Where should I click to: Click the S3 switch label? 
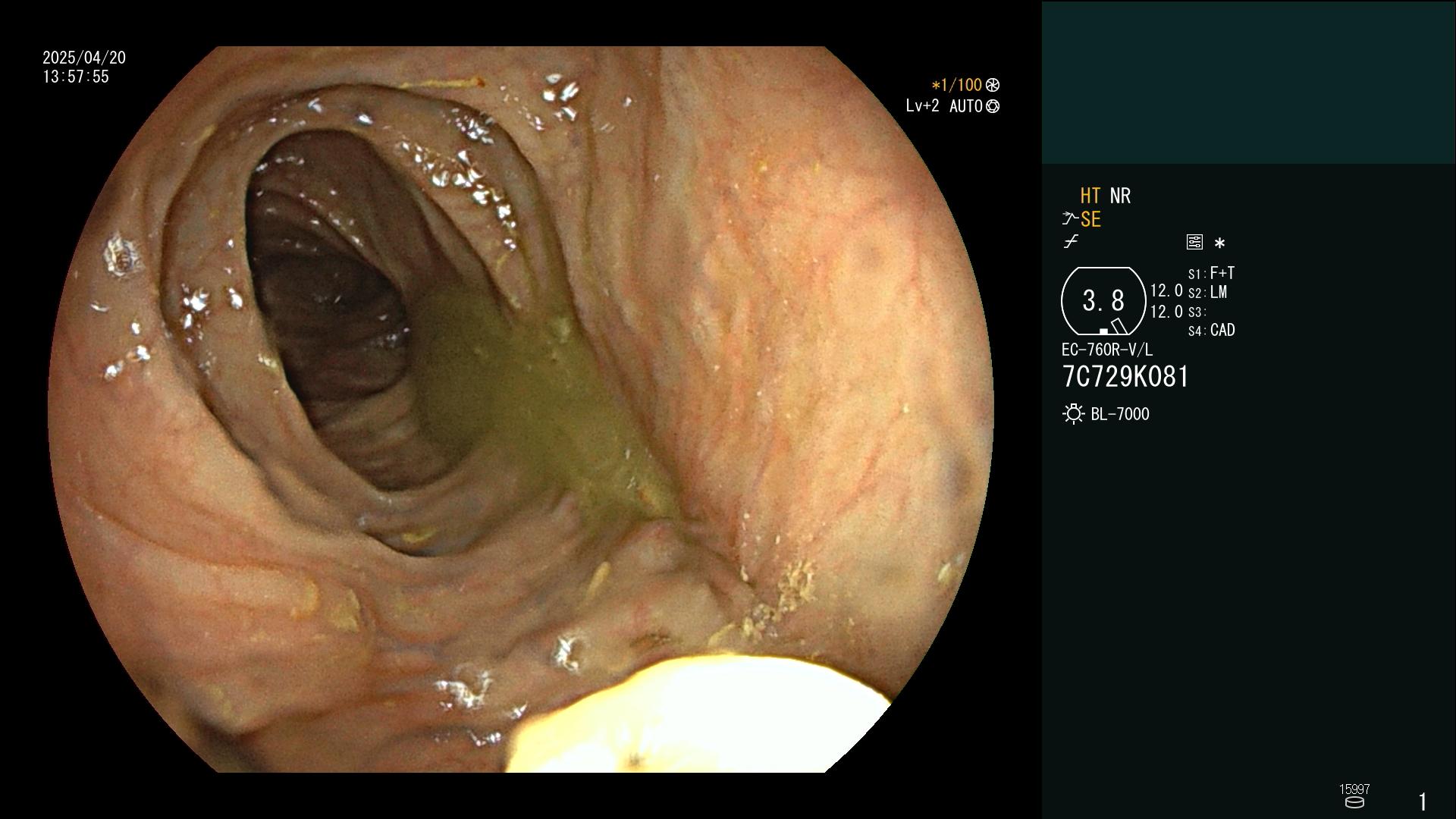(1197, 312)
